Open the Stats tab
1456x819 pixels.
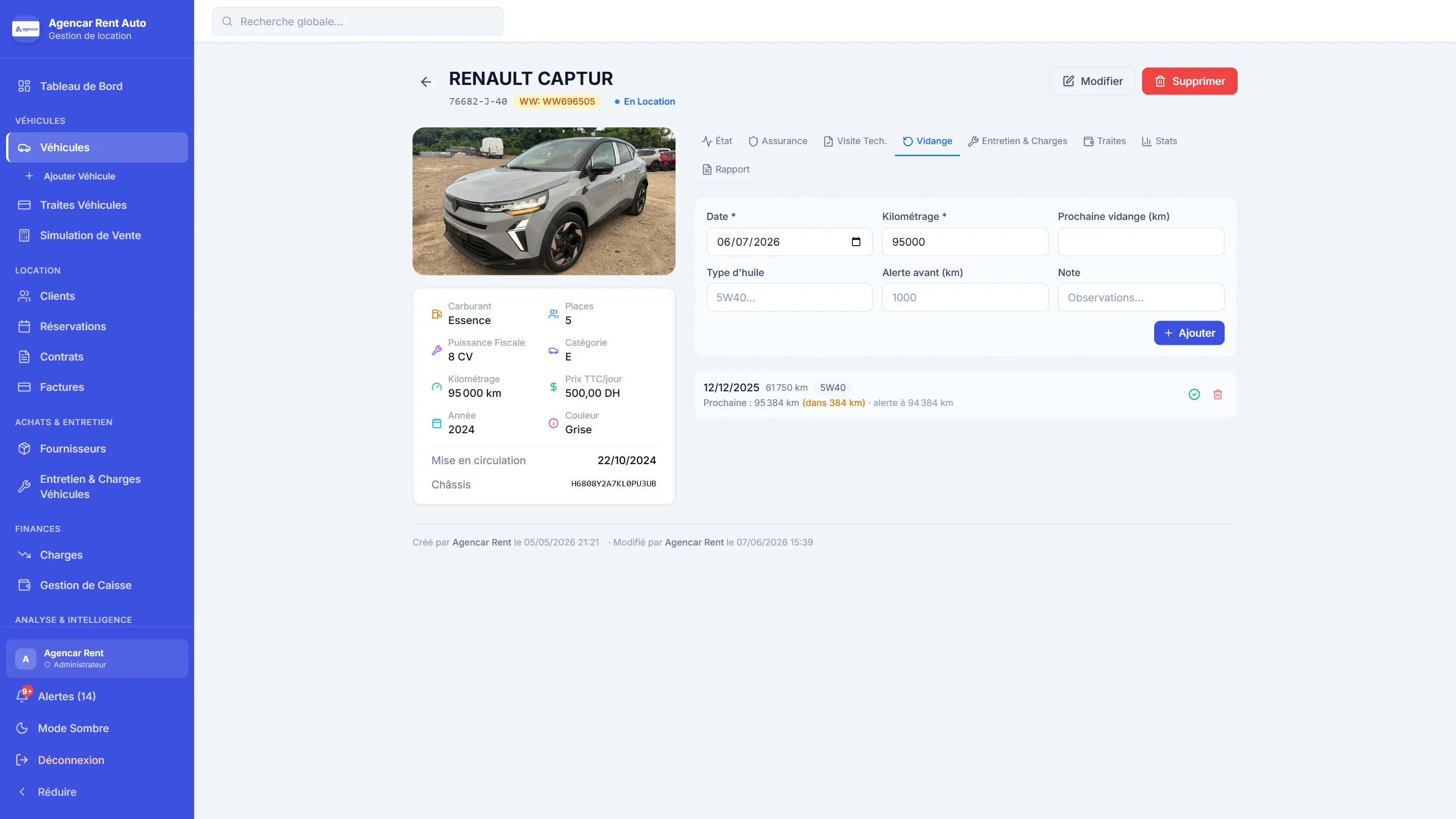click(x=1159, y=142)
